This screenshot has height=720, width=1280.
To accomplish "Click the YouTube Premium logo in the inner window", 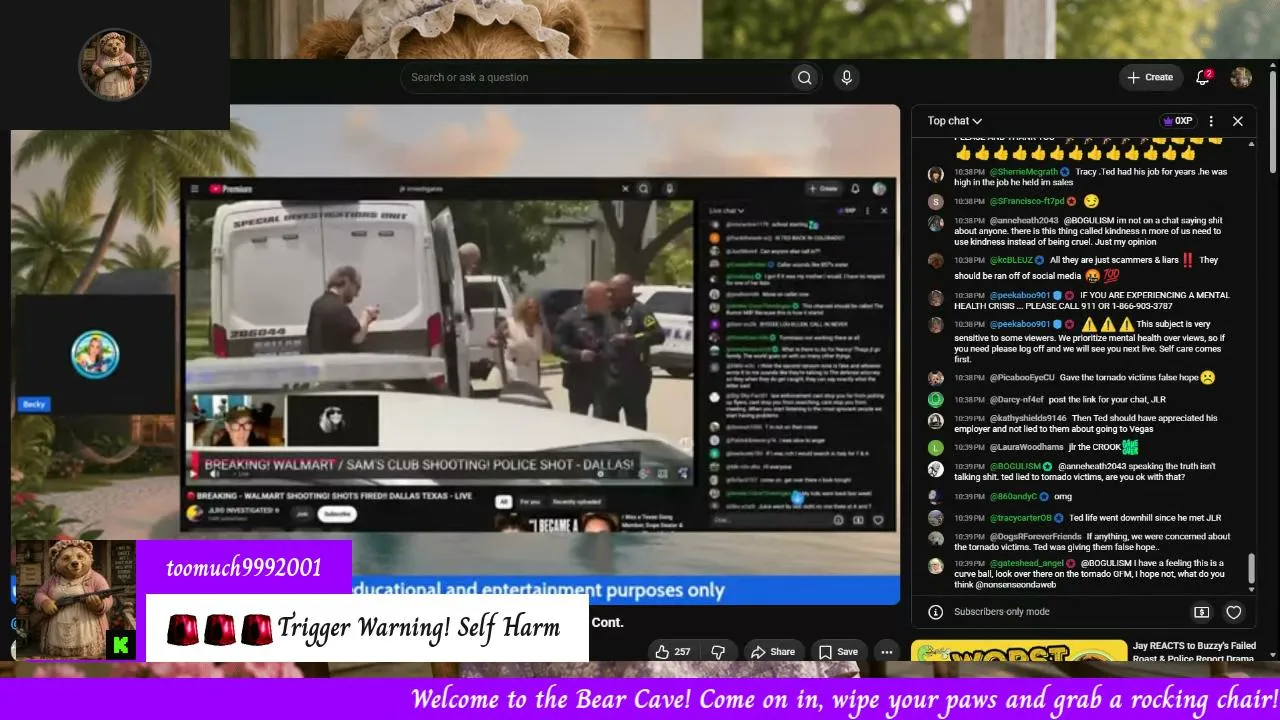I will click(x=231, y=188).
